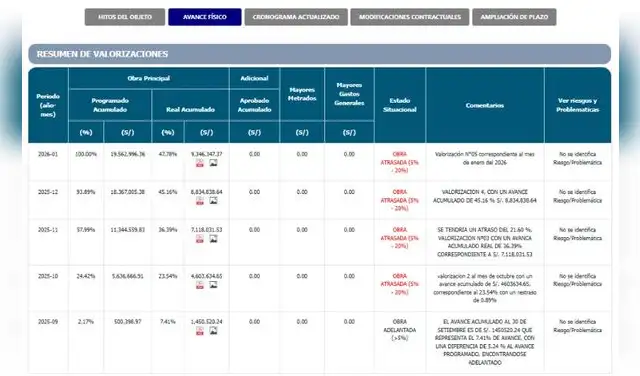Screen dimensions: 640x376
Task: Open the PDF icon for period 2025-10
Action: click(200, 285)
